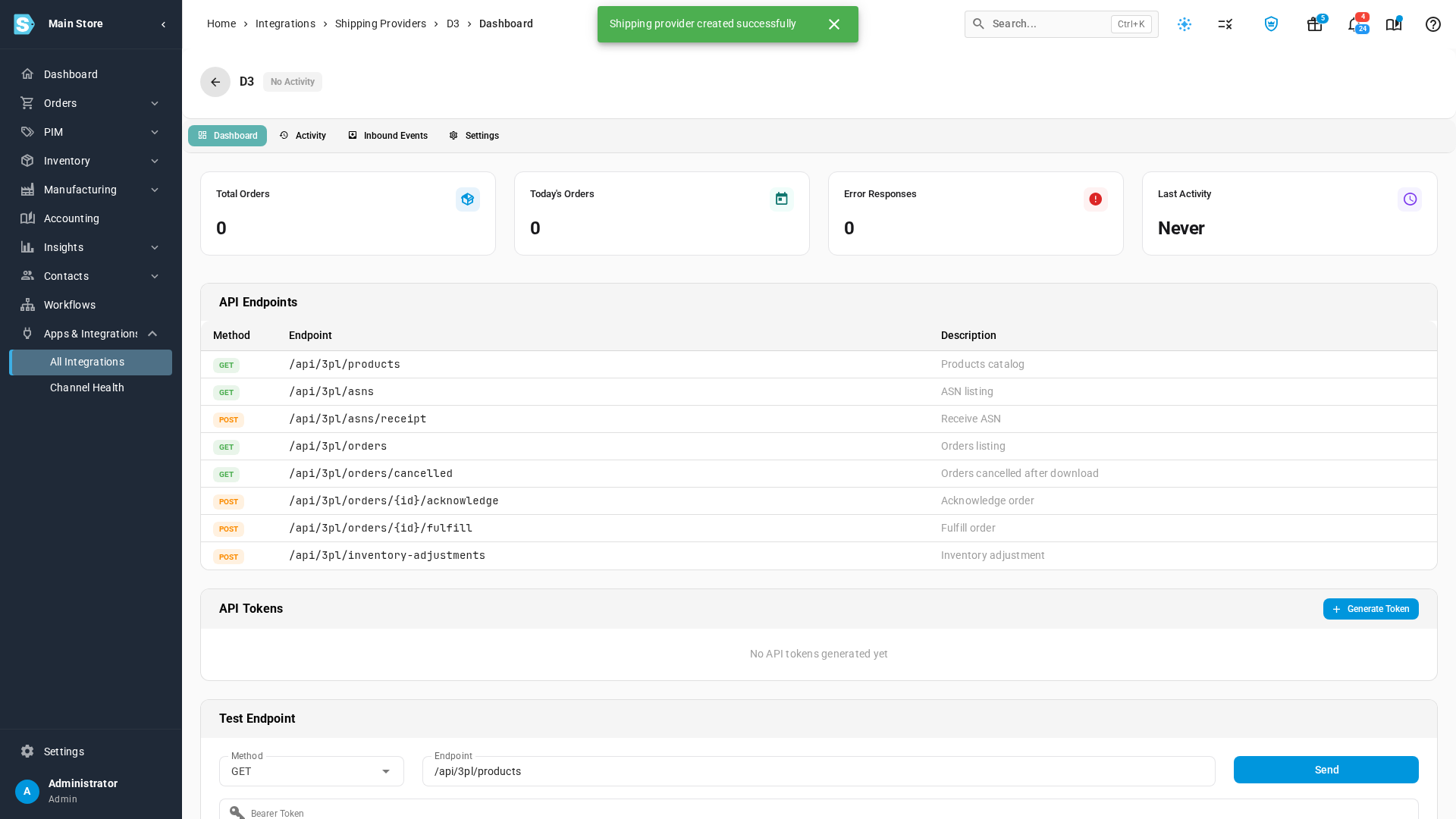Open the help question mark icon
Image resolution: width=1456 pixels, height=819 pixels.
pyautogui.click(x=1433, y=24)
